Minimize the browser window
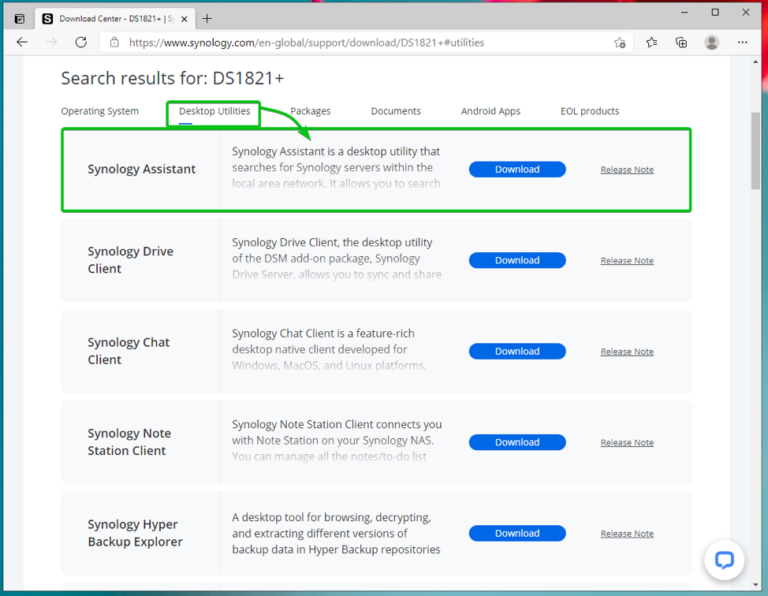 [685, 13]
